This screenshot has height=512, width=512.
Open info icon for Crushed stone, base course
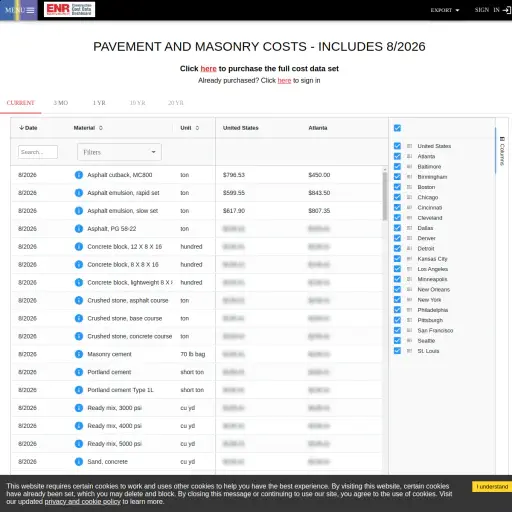(x=79, y=318)
